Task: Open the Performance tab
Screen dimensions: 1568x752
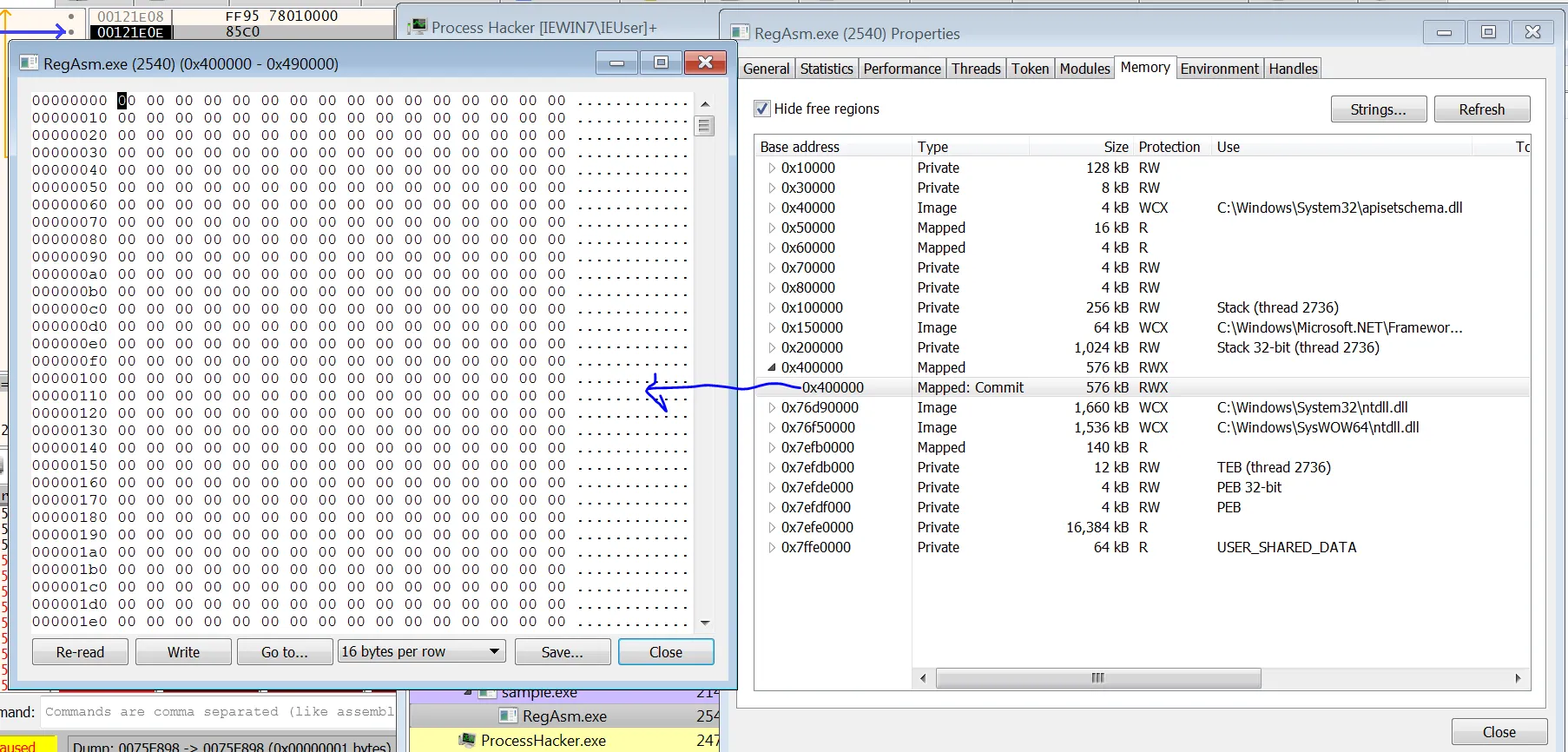Action: coord(902,69)
